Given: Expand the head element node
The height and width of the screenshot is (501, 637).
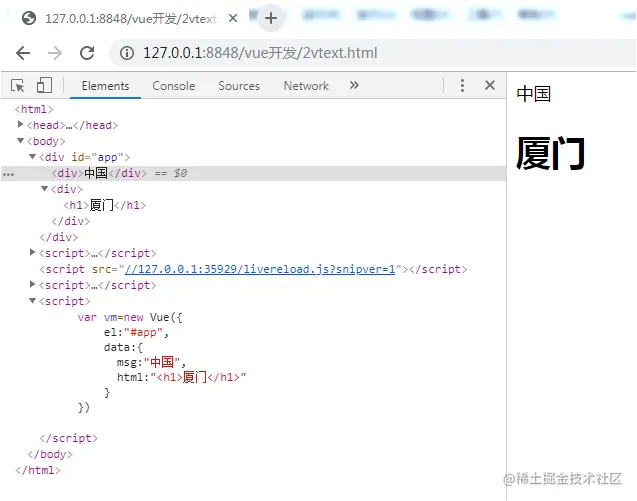Looking at the screenshot, I should point(20,124).
